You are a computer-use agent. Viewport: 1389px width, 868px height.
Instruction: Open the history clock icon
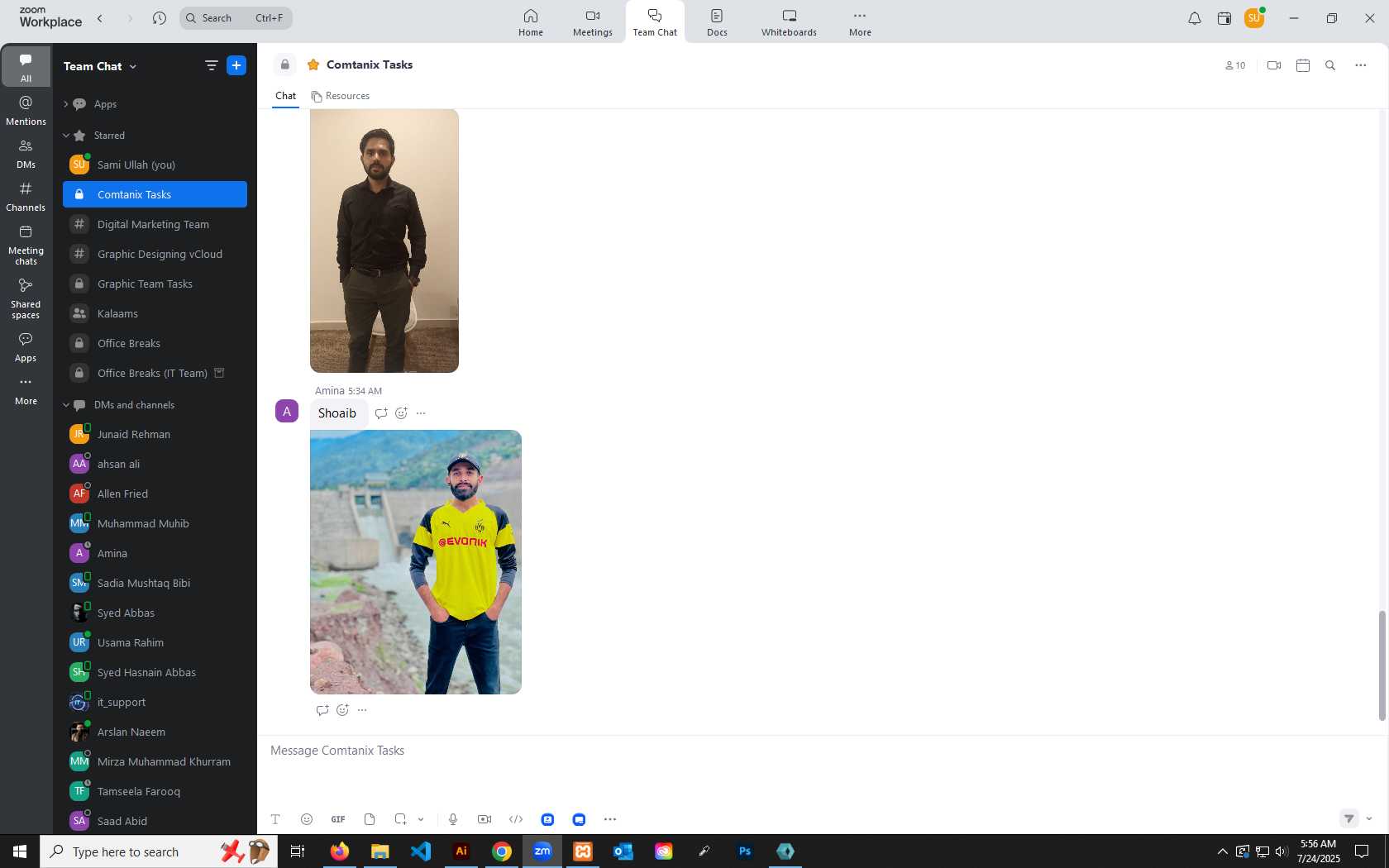coord(160,18)
